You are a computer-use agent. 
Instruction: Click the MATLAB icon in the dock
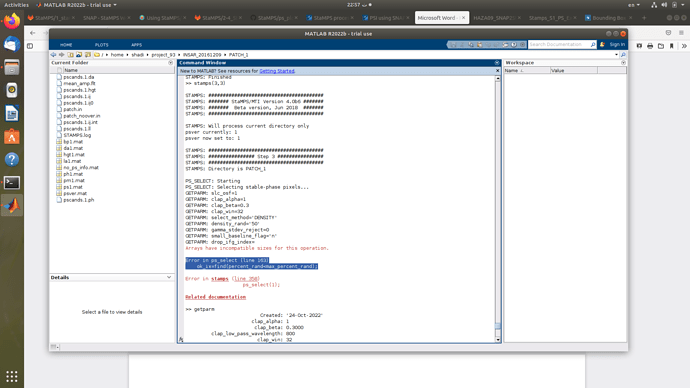tap(12, 205)
